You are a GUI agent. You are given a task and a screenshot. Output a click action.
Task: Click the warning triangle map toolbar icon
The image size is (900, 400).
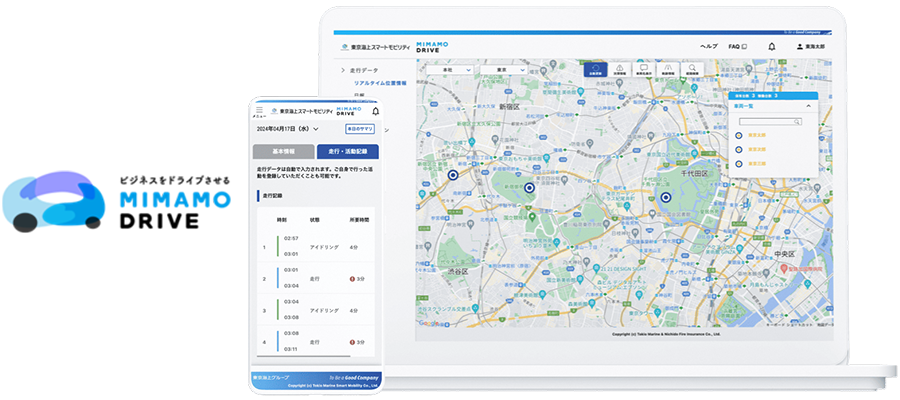[x=619, y=70]
